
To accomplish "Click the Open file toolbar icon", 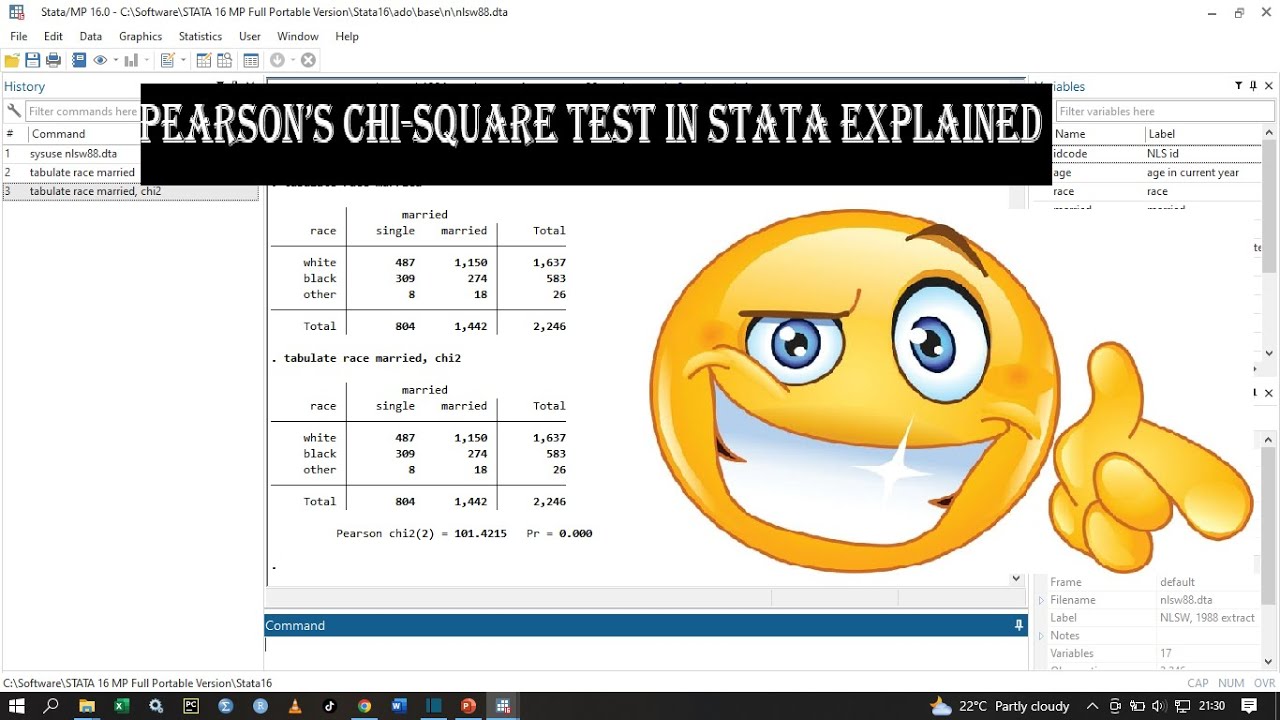I will tap(12, 60).
